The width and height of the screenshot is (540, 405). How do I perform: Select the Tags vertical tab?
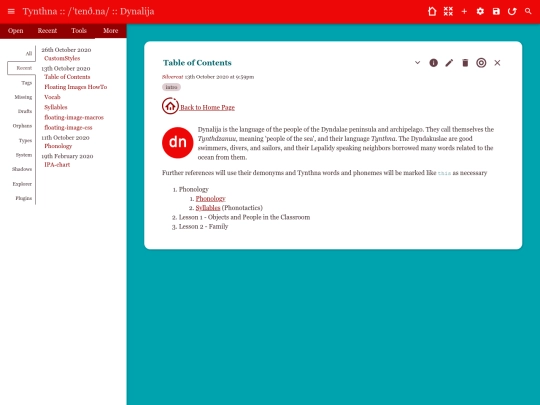pos(27,83)
